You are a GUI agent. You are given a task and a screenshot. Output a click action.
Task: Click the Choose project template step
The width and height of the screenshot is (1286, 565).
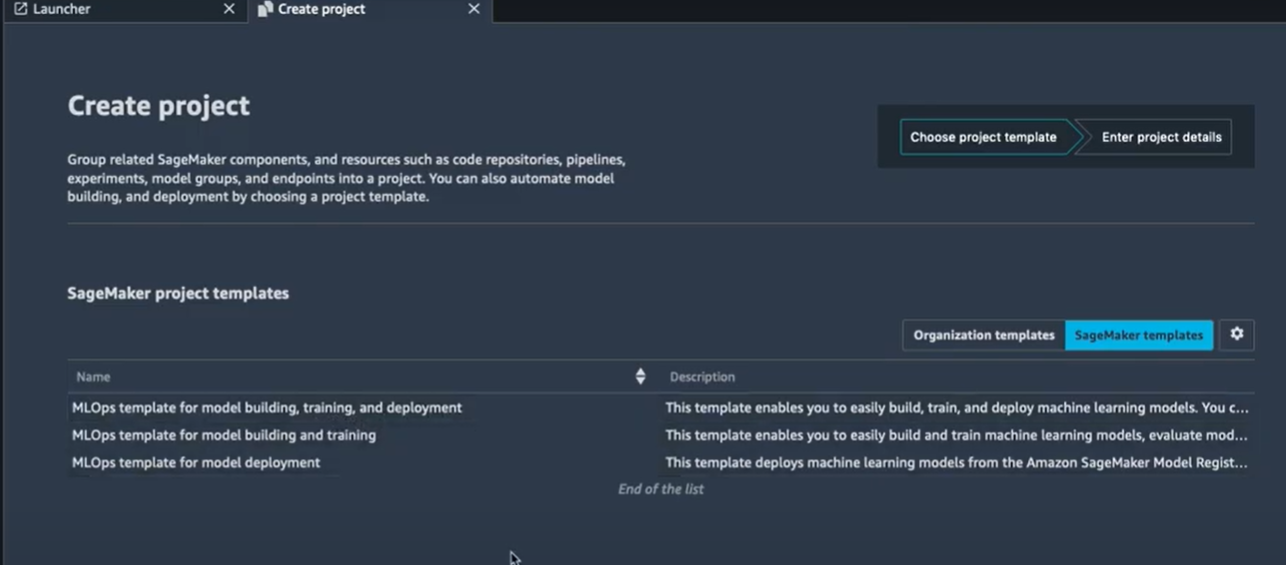(x=983, y=137)
